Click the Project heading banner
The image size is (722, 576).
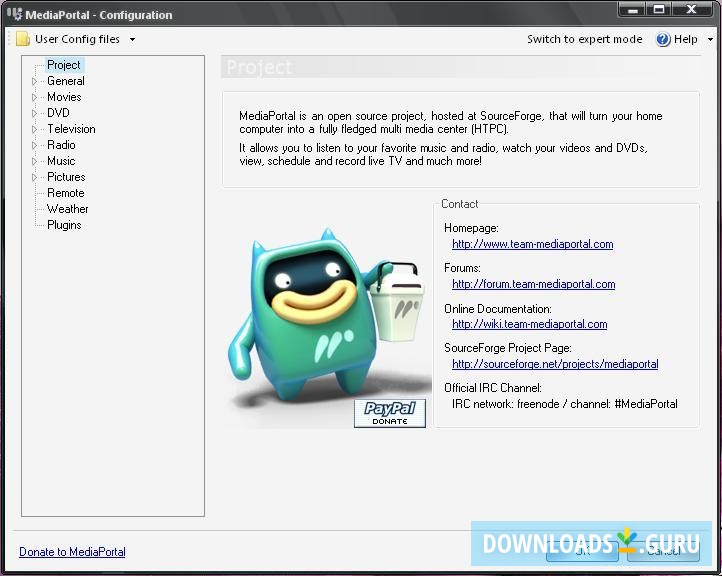click(460, 67)
